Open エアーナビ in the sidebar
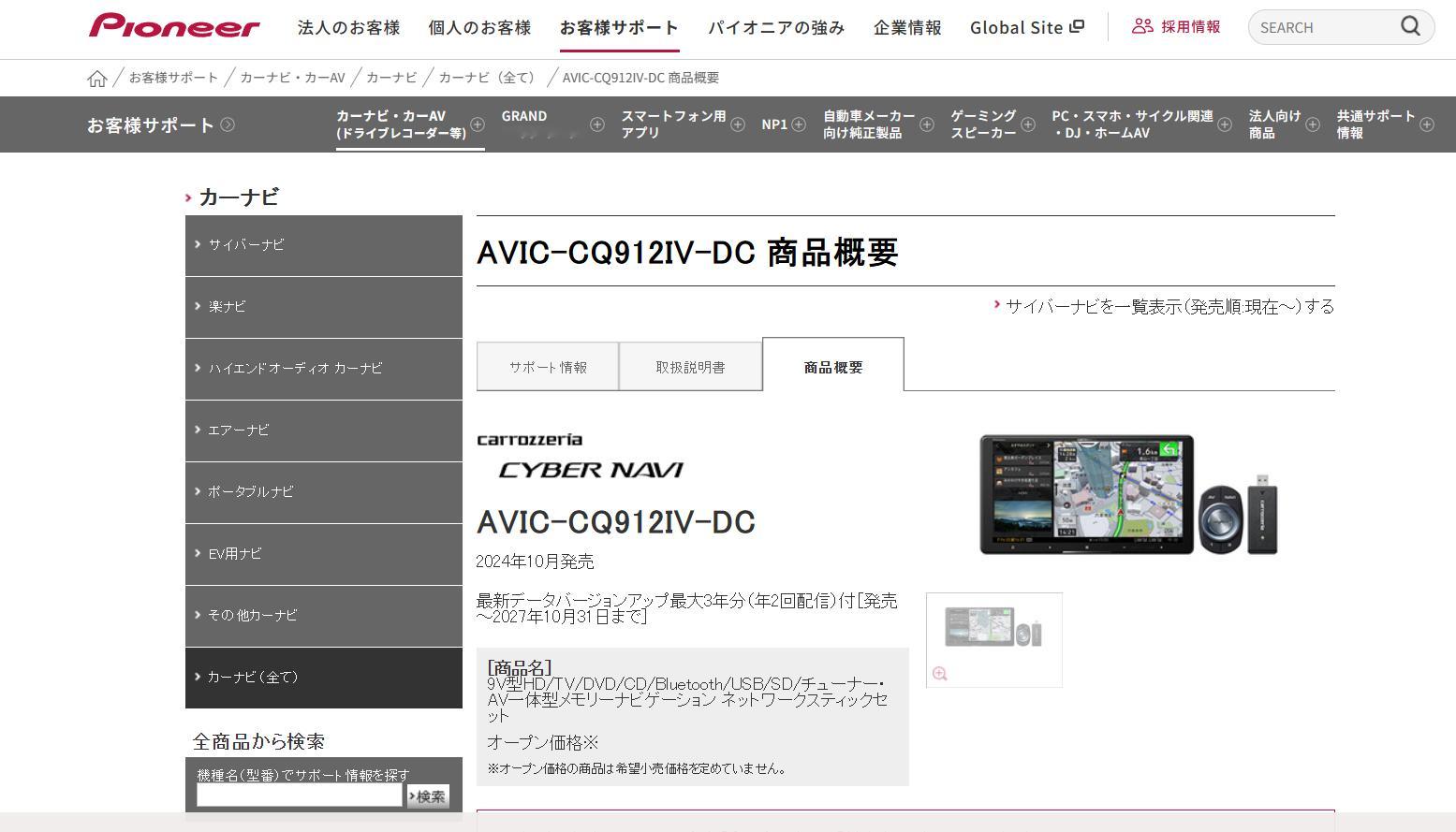Image resolution: width=1456 pixels, height=832 pixels. coord(324,431)
